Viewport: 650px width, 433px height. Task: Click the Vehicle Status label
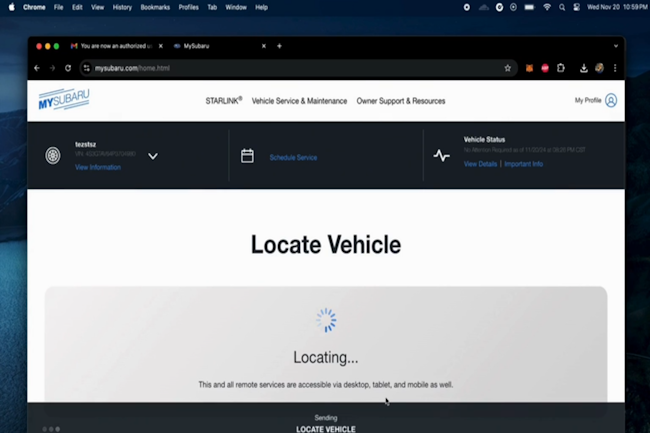click(x=484, y=140)
